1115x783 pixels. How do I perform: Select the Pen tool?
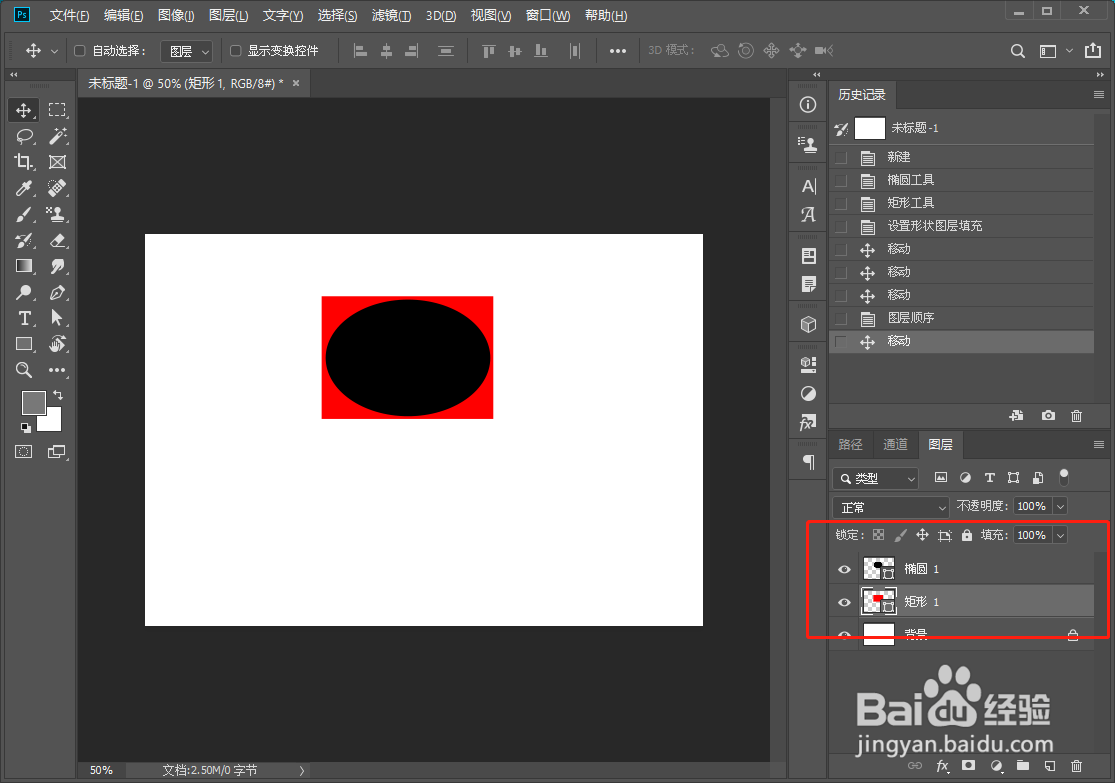coord(57,292)
